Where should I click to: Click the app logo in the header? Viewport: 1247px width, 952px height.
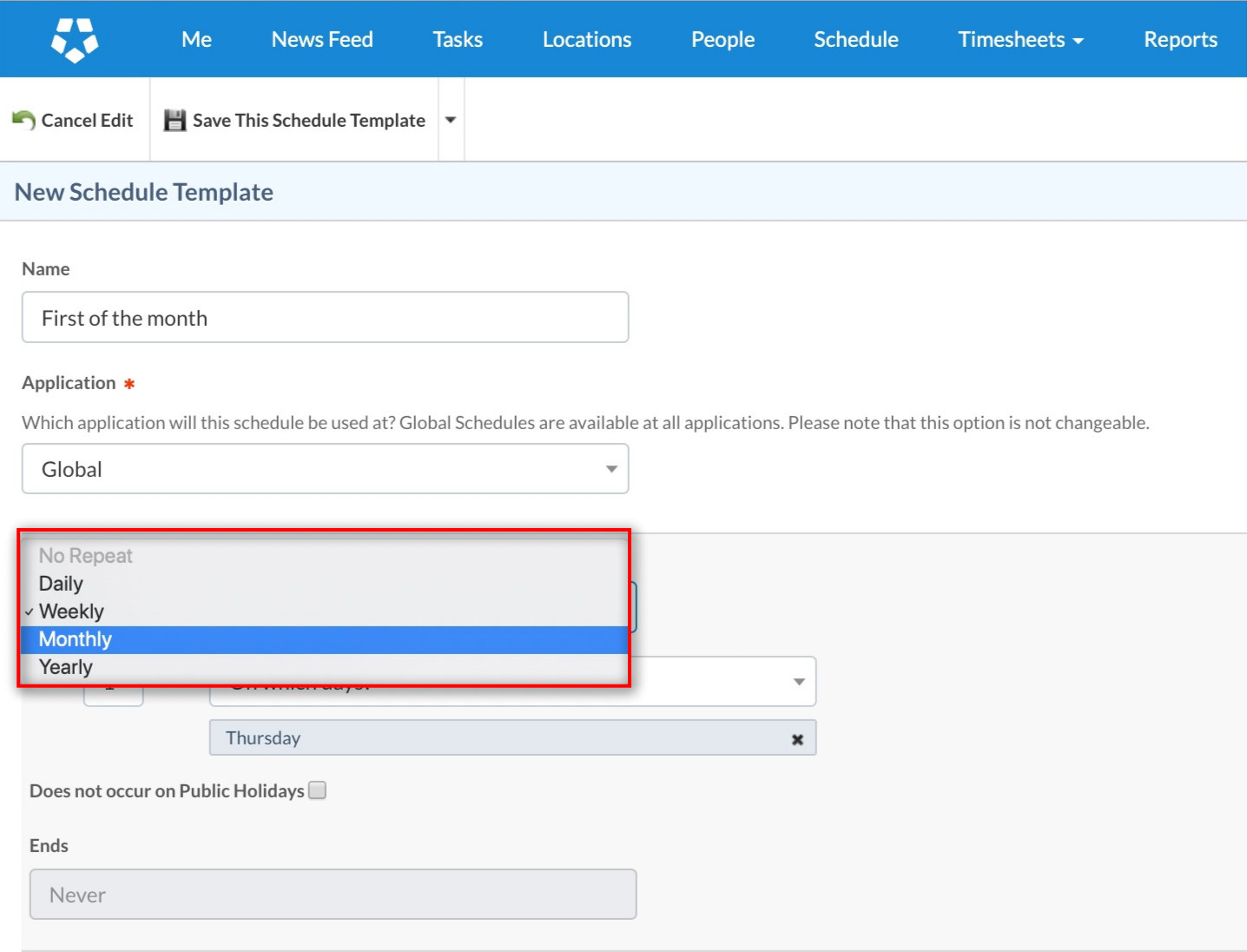point(75,39)
